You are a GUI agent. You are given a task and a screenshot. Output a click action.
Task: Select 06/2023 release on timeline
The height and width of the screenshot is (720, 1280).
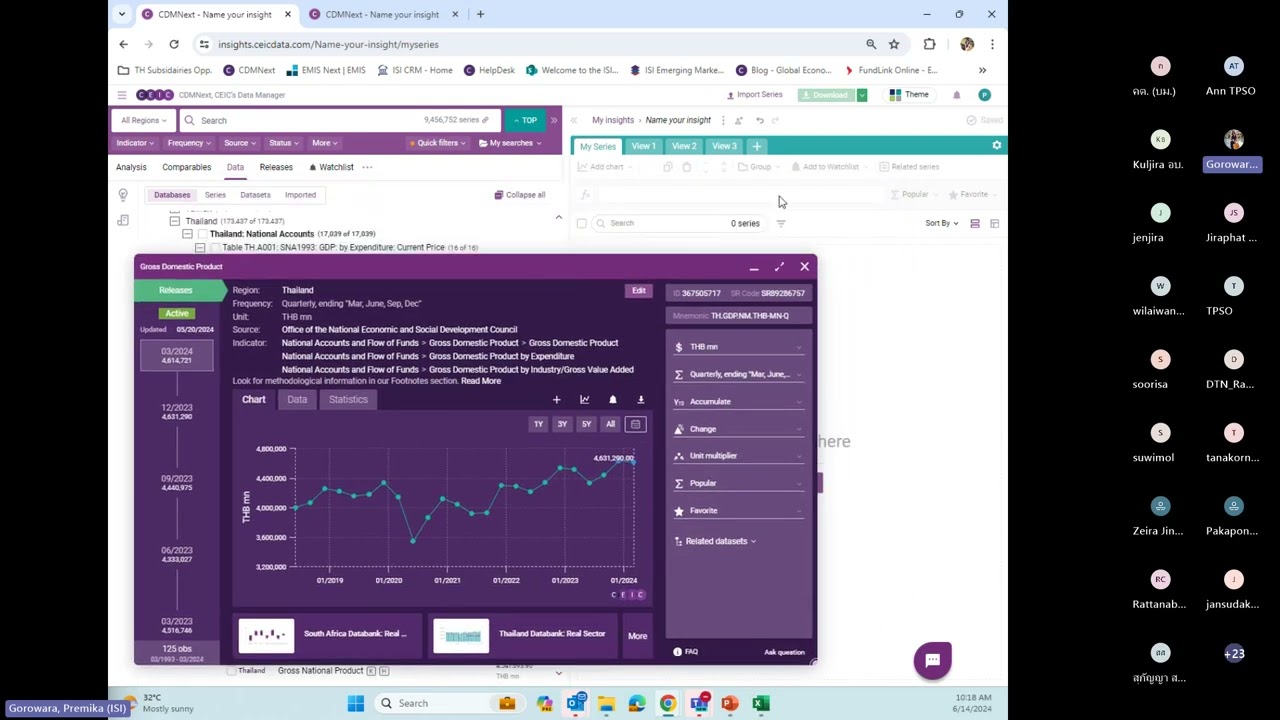177,554
